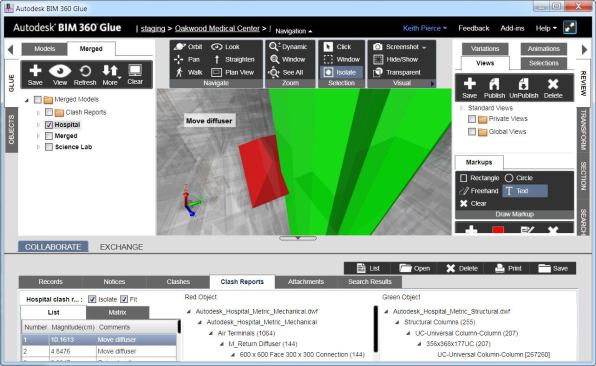The height and width of the screenshot is (366, 596).
Task: Choose Window zoom tool
Action: tap(287, 59)
